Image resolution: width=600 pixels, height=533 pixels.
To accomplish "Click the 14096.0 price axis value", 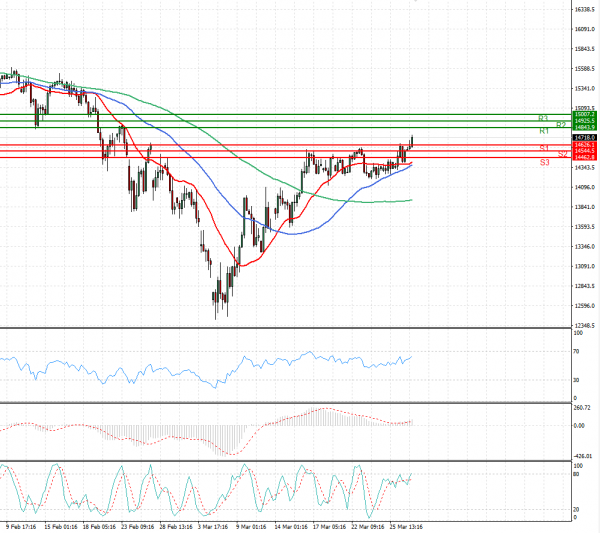I will (585, 187).
